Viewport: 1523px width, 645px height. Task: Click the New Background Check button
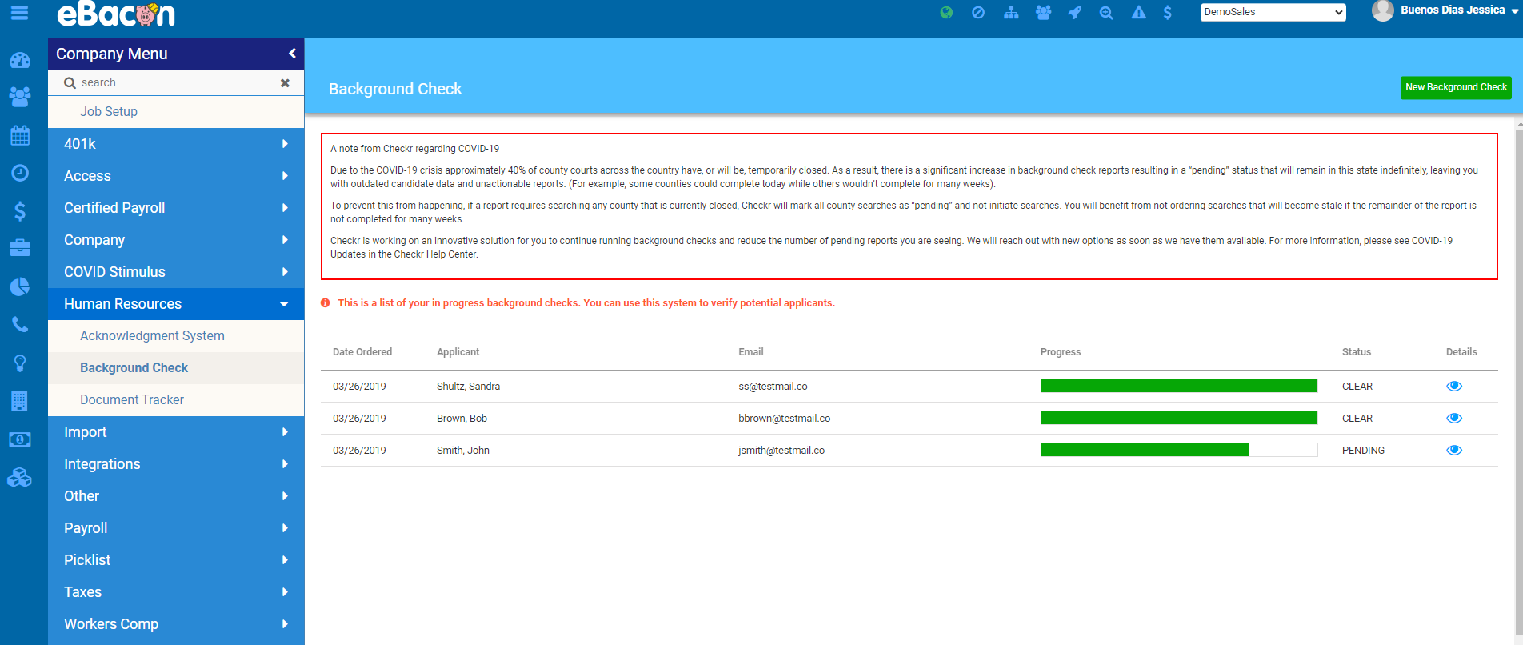[x=1456, y=87]
